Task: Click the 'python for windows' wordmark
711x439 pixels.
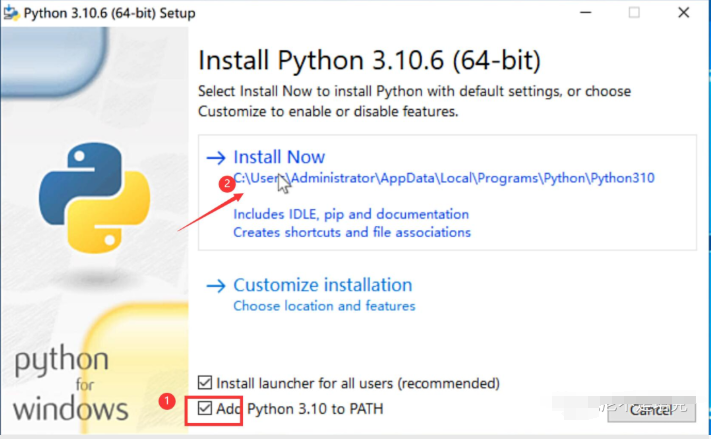Action: [x=70, y=384]
